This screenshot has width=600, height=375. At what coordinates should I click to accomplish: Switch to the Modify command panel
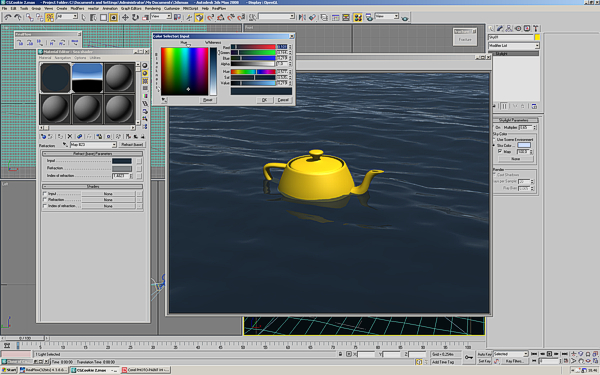pyautogui.click(x=500, y=28)
